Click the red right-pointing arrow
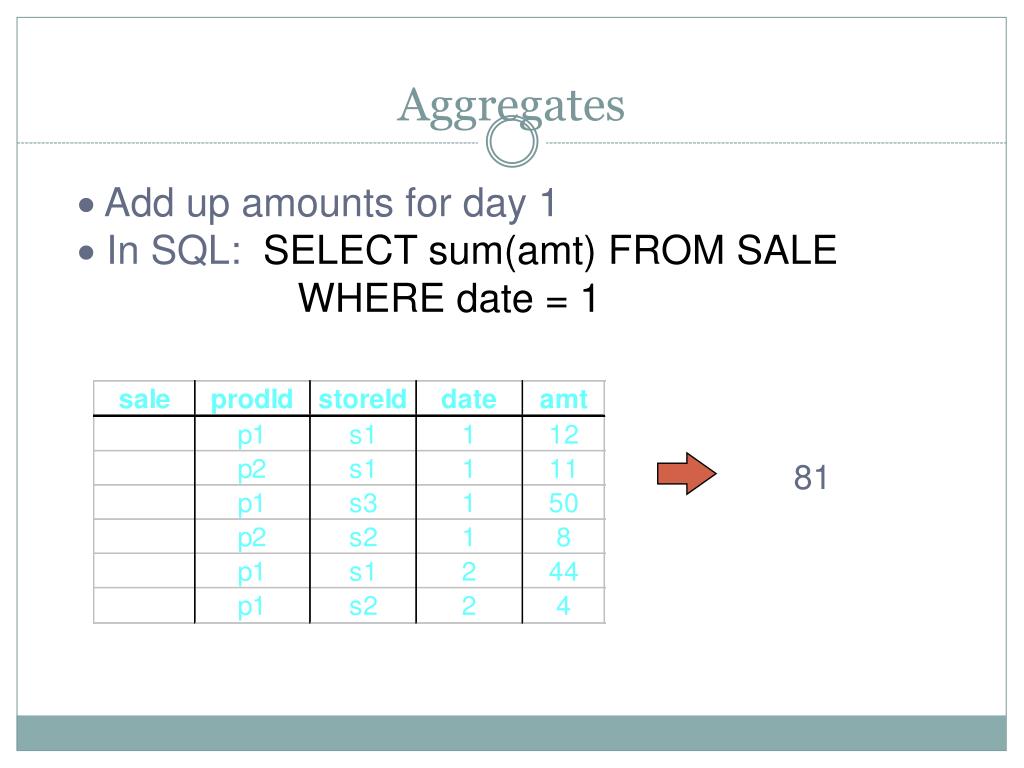1024x768 pixels. point(686,473)
